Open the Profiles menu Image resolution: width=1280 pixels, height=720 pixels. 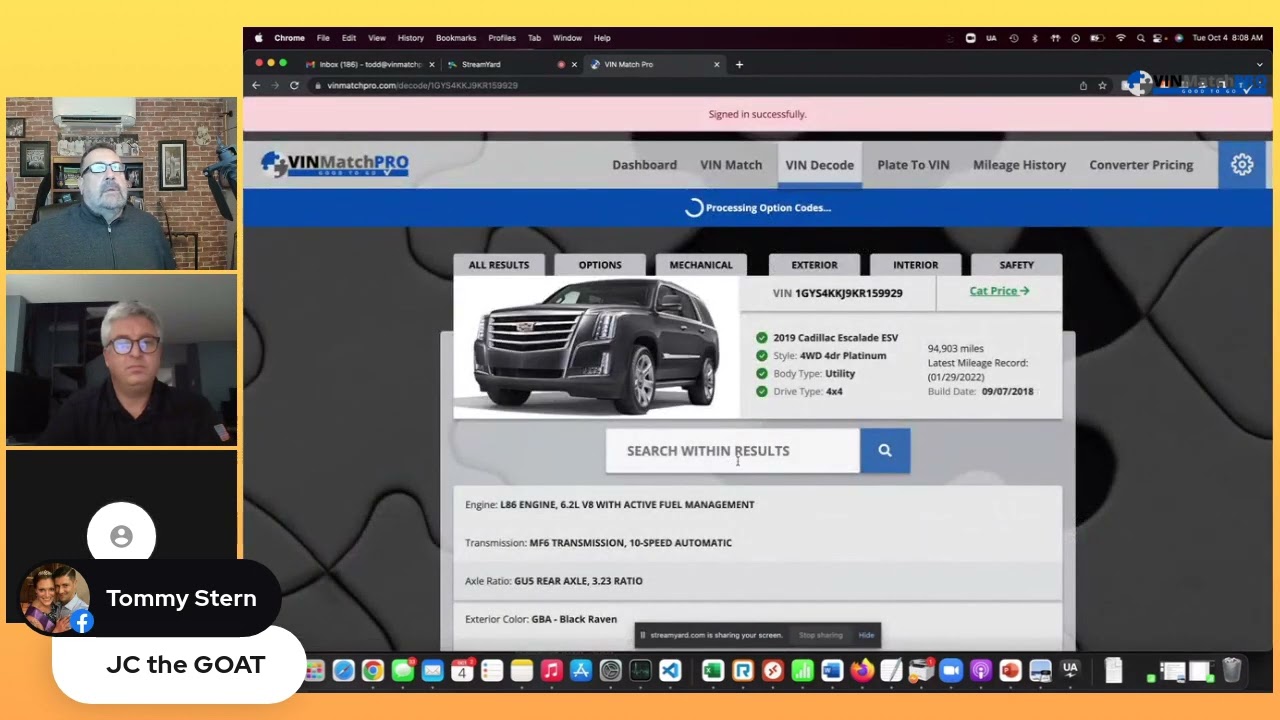coord(502,38)
